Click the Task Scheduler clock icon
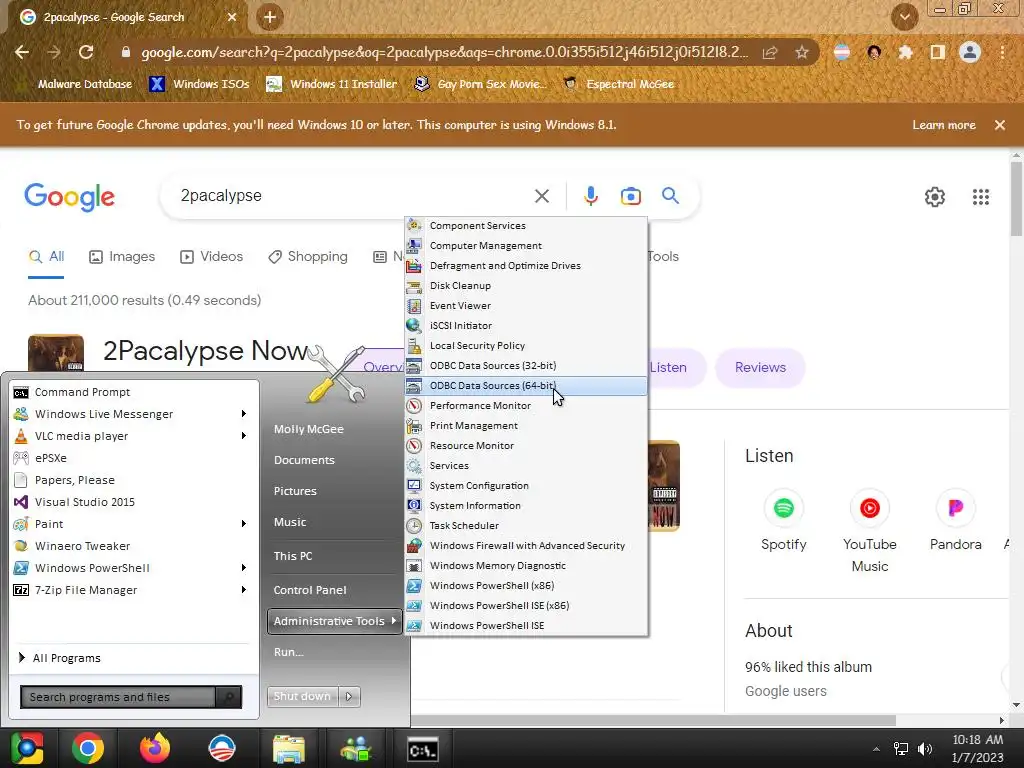The height and width of the screenshot is (768, 1024). (x=414, y=526)
